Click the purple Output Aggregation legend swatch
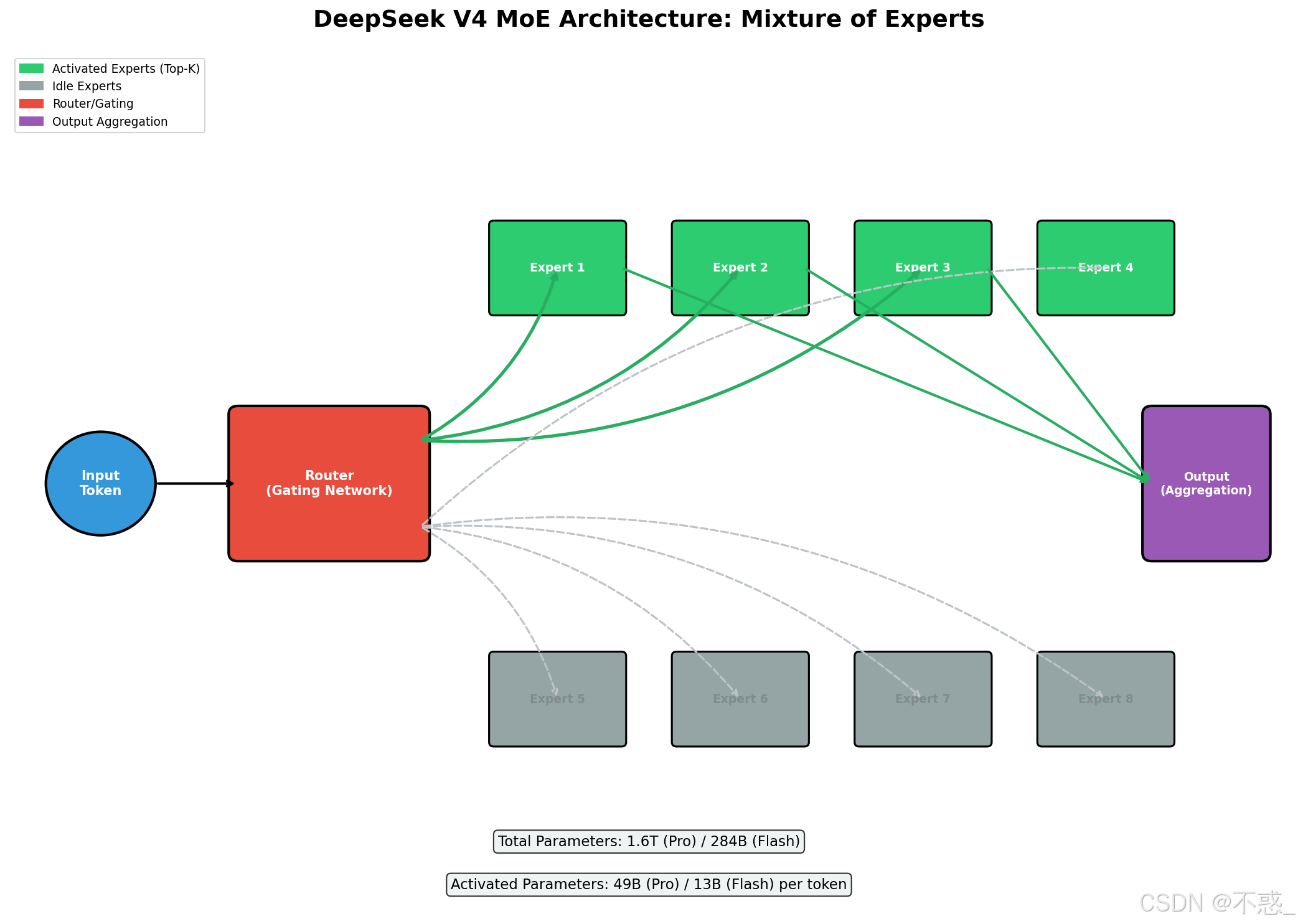 pyautogui.click(x=31, y=121)
